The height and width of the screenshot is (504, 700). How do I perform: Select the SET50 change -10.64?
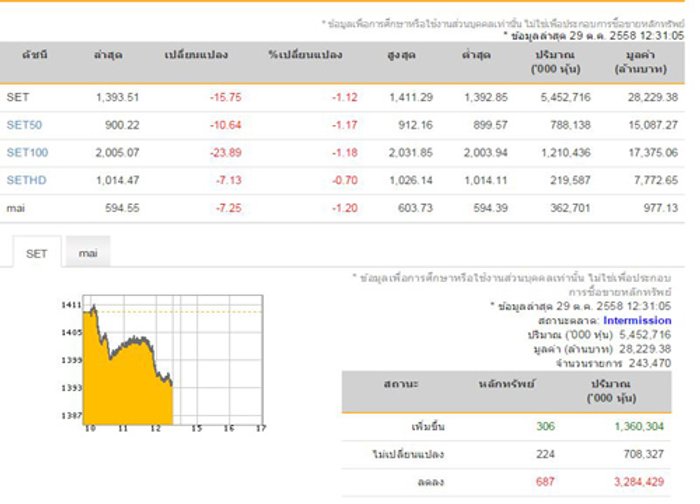225,125
